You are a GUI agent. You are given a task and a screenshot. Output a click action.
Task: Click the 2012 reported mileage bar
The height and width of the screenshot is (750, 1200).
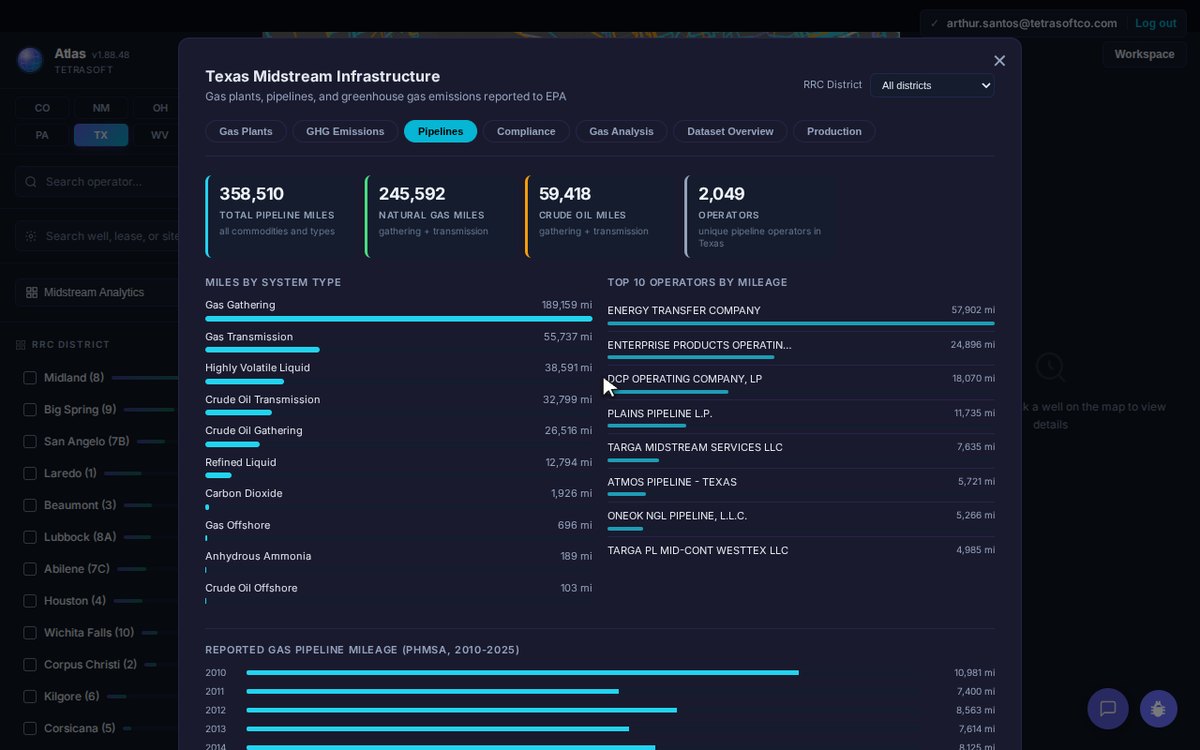[462, 710]
